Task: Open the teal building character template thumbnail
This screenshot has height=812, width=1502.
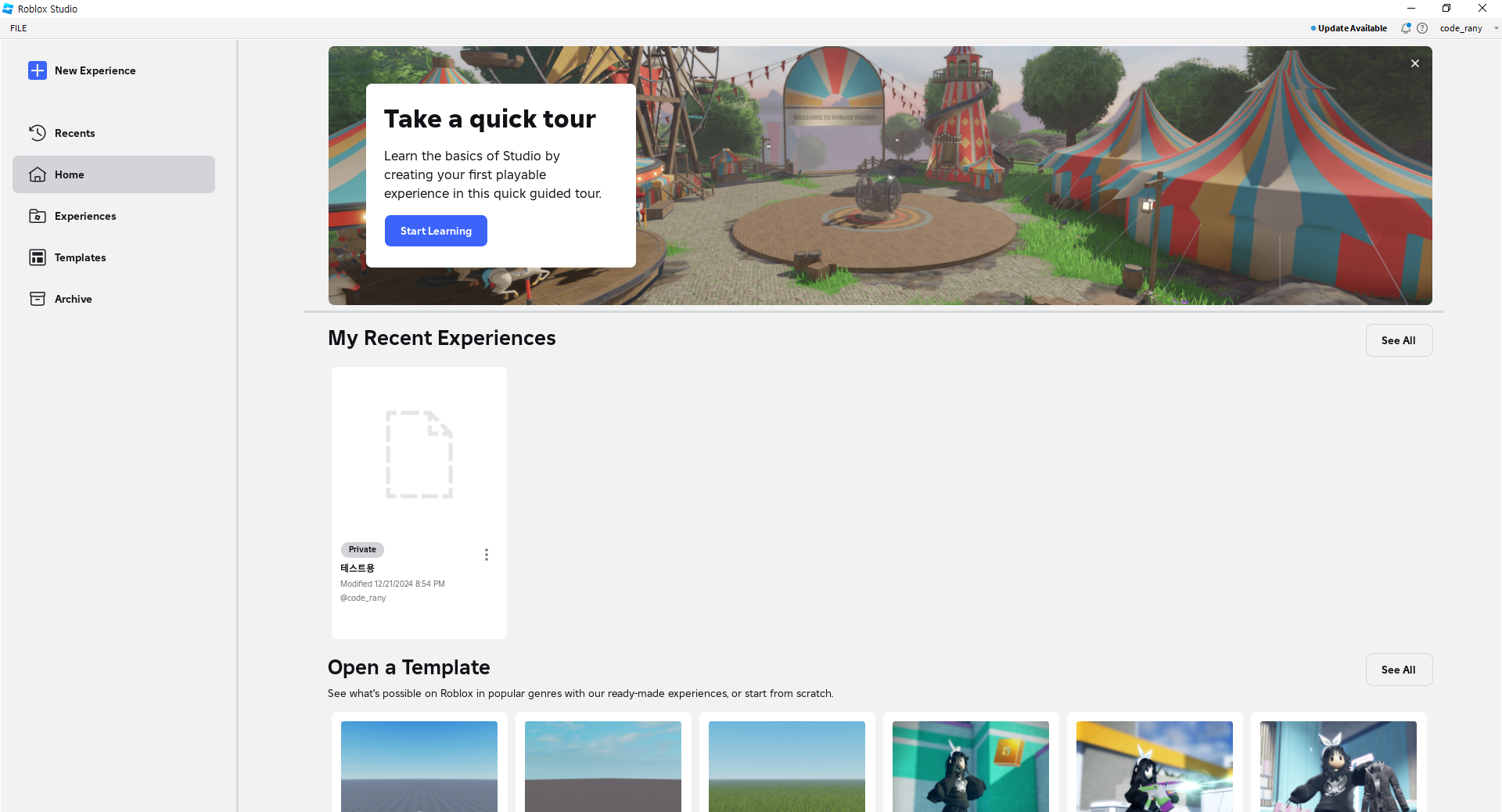Action: (x=971, y=767)
